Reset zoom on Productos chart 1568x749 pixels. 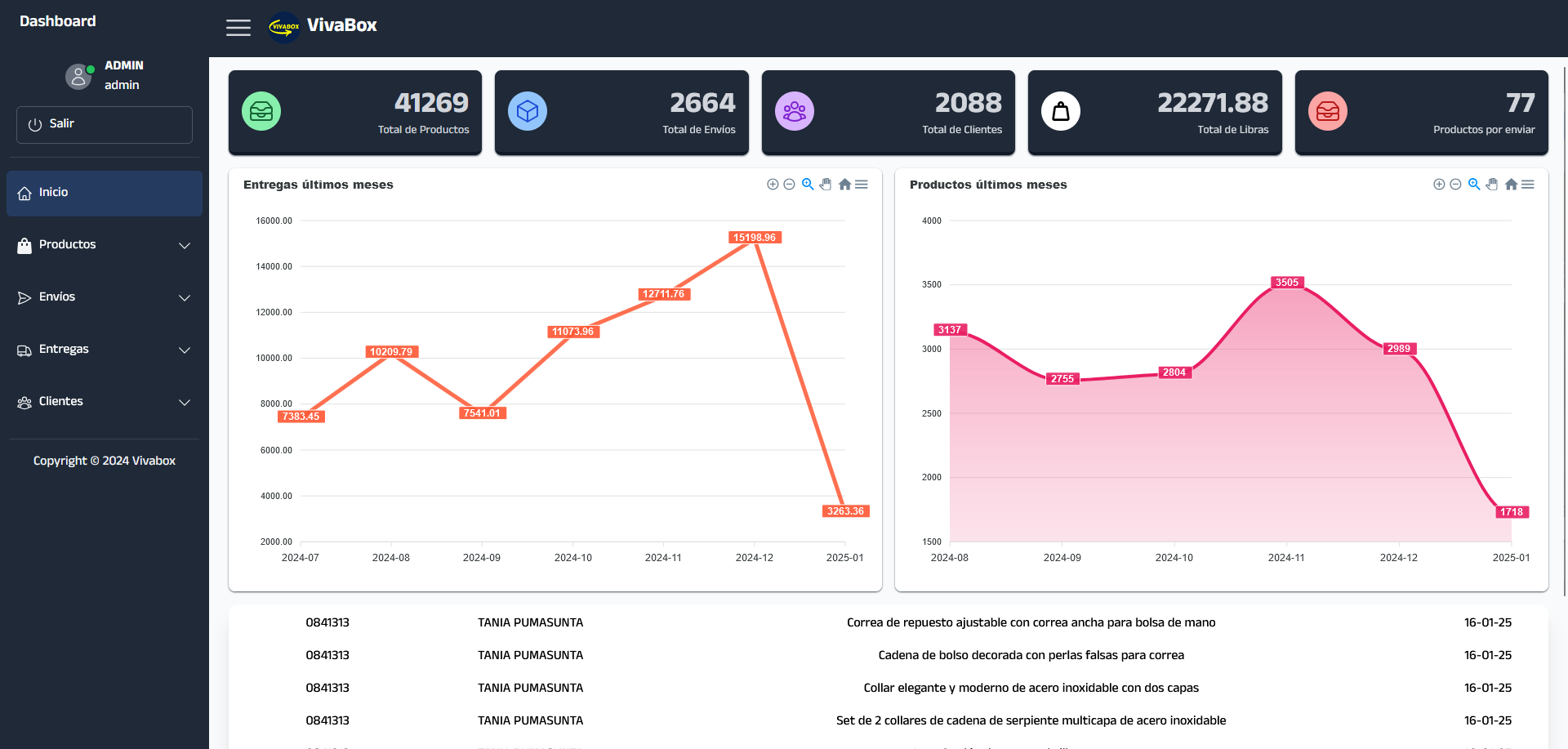click(1511, 185)
